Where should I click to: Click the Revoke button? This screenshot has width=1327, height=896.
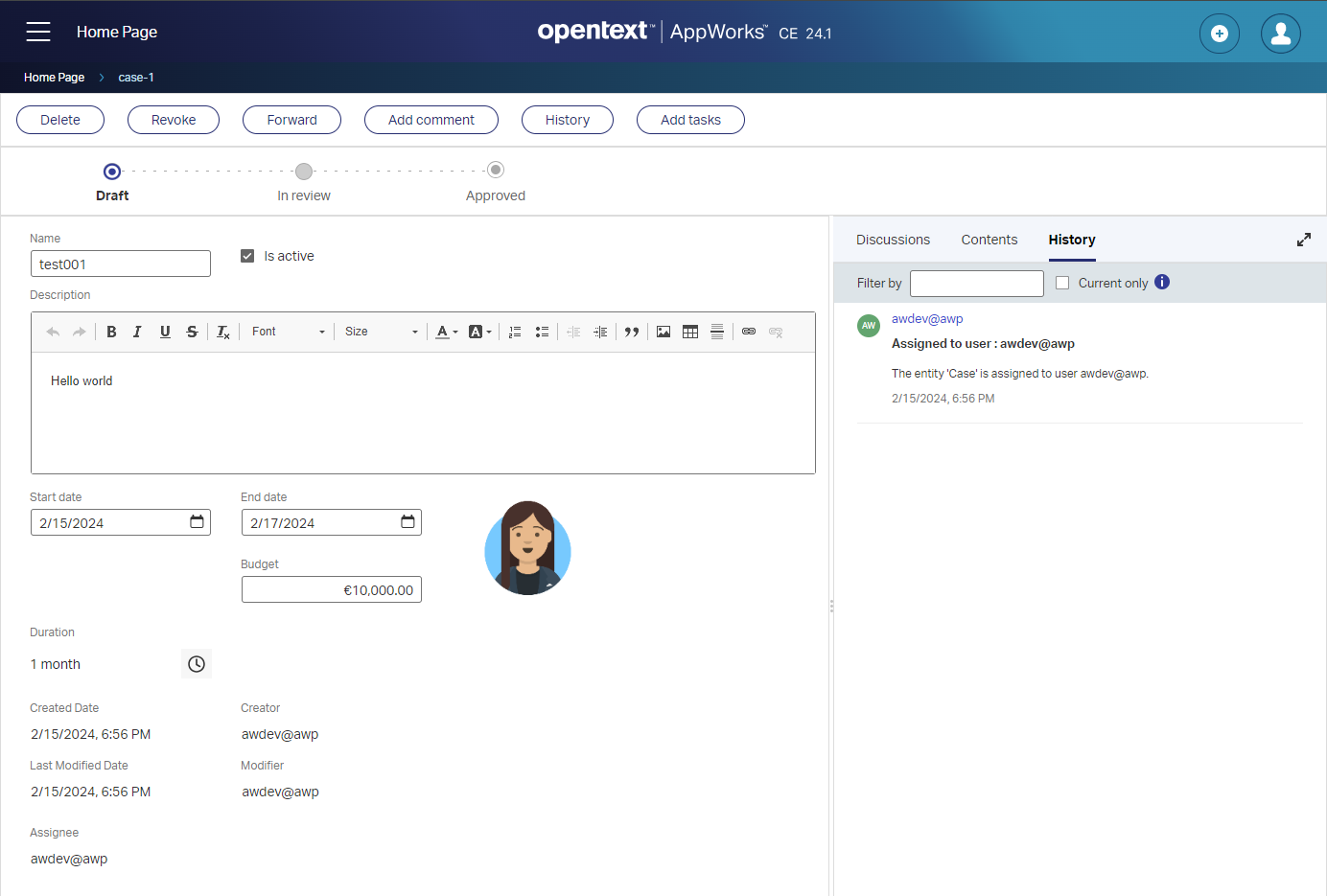(174, 120)
